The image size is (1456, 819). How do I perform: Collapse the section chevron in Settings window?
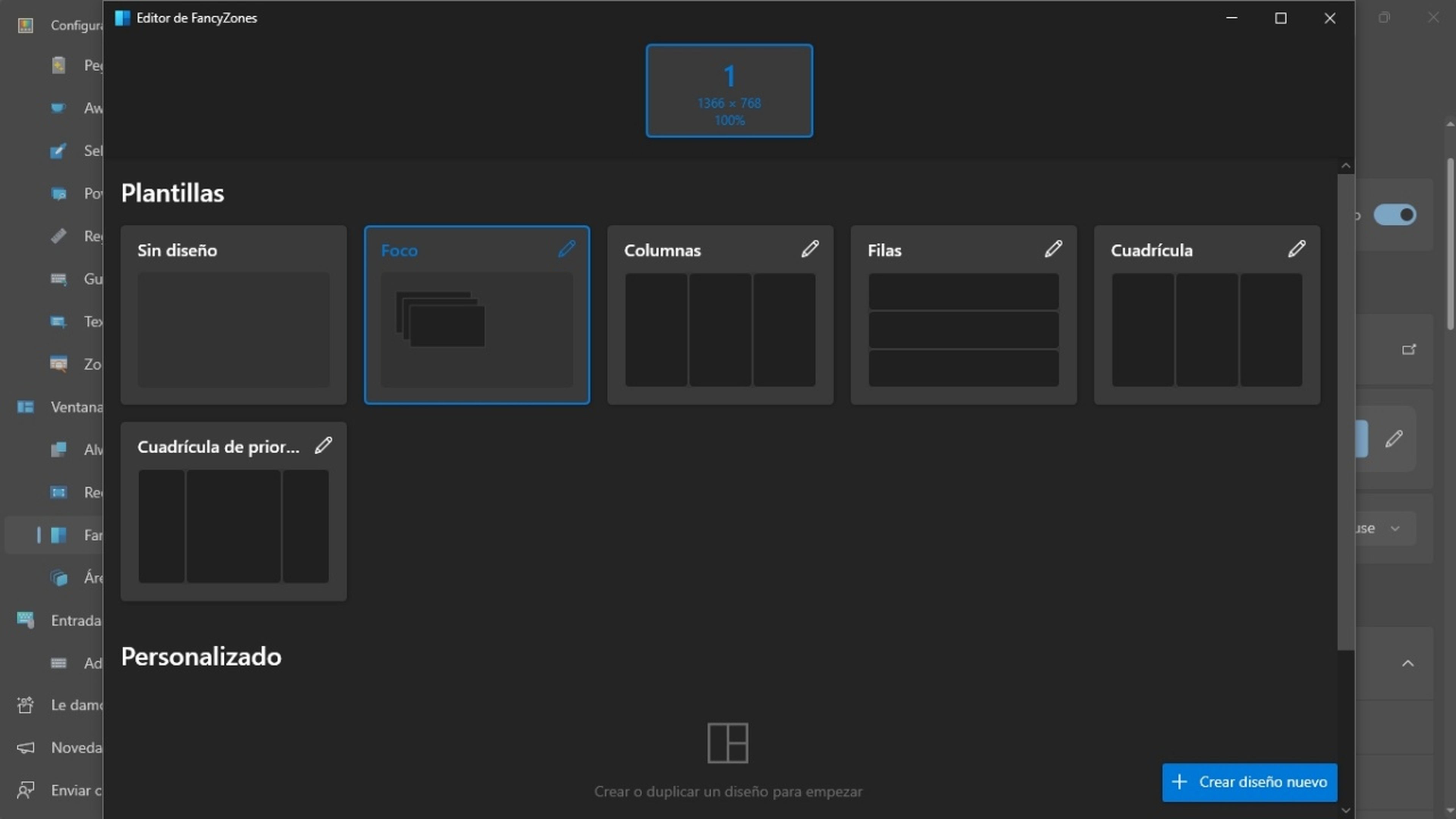(x=1407, y=663)
